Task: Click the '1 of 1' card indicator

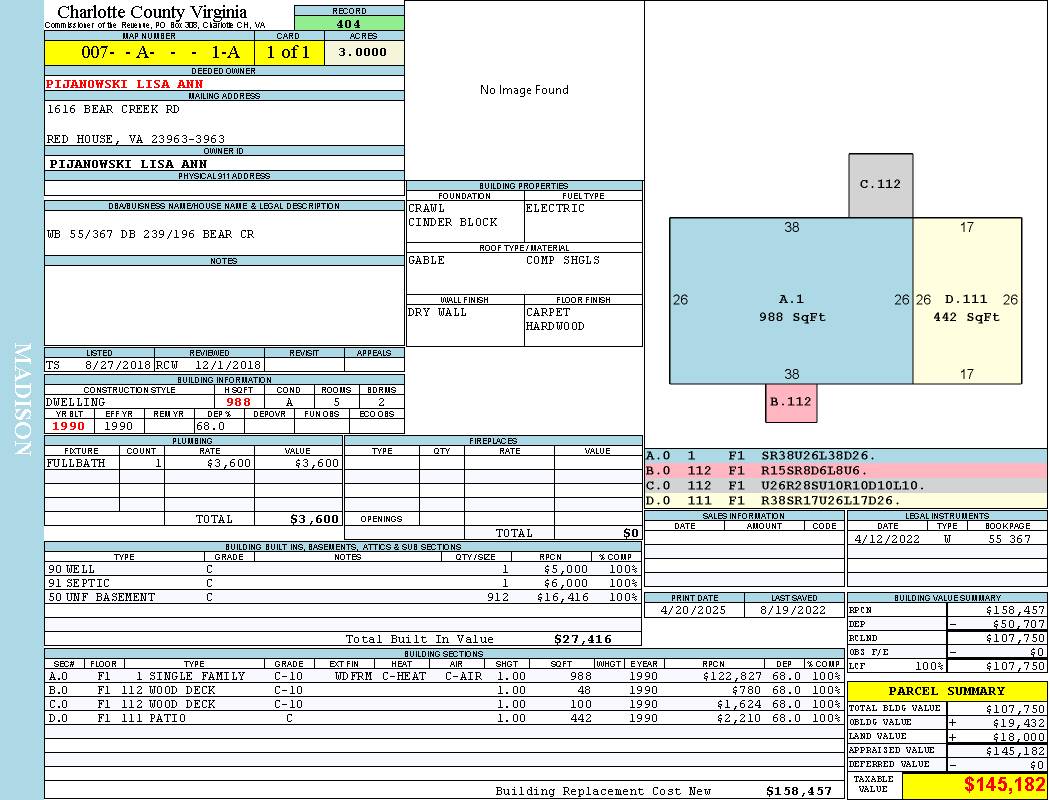Action: click(288, 53)
